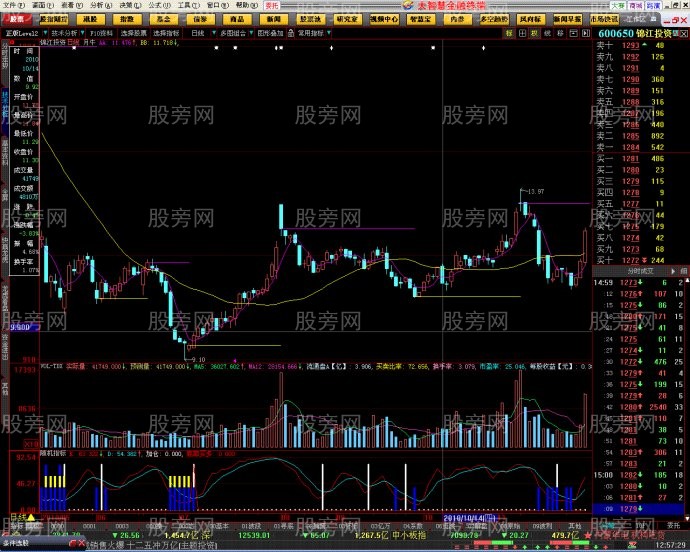
Task: Click the 细 detail button in 分时成交 header
Action: (x=684, y=271)
